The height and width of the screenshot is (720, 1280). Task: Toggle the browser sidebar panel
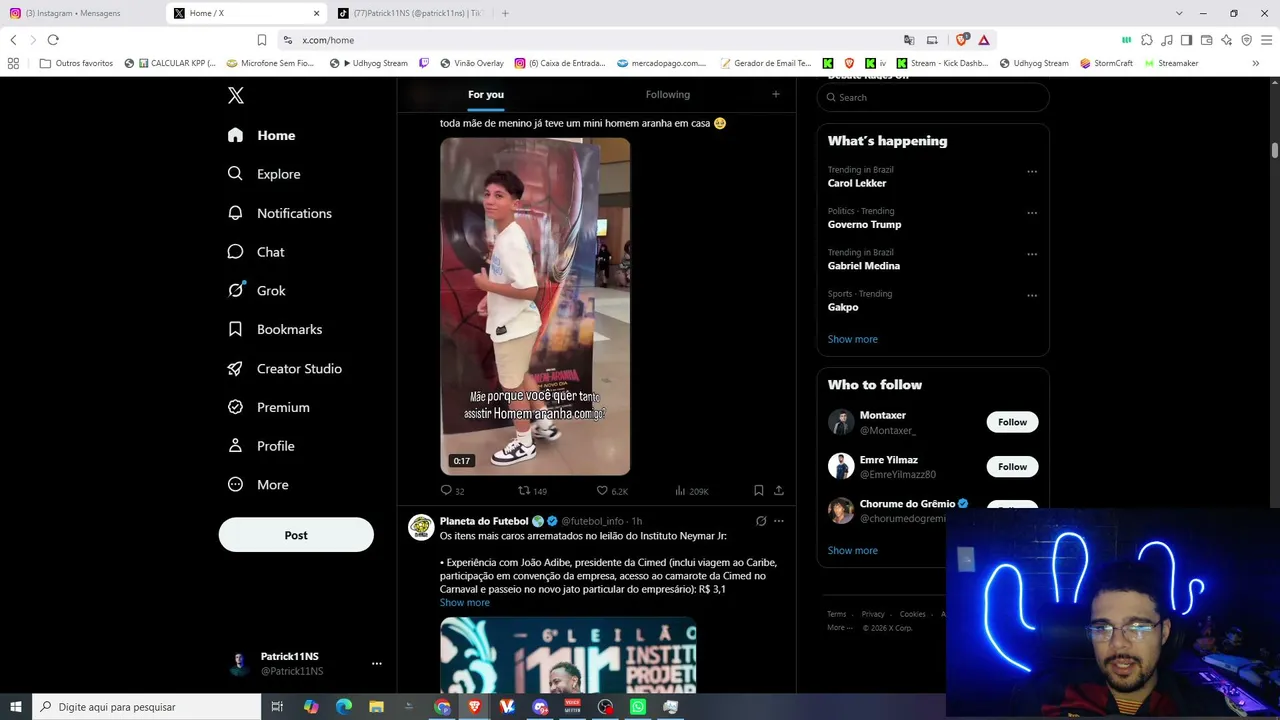pos(1186,40)
